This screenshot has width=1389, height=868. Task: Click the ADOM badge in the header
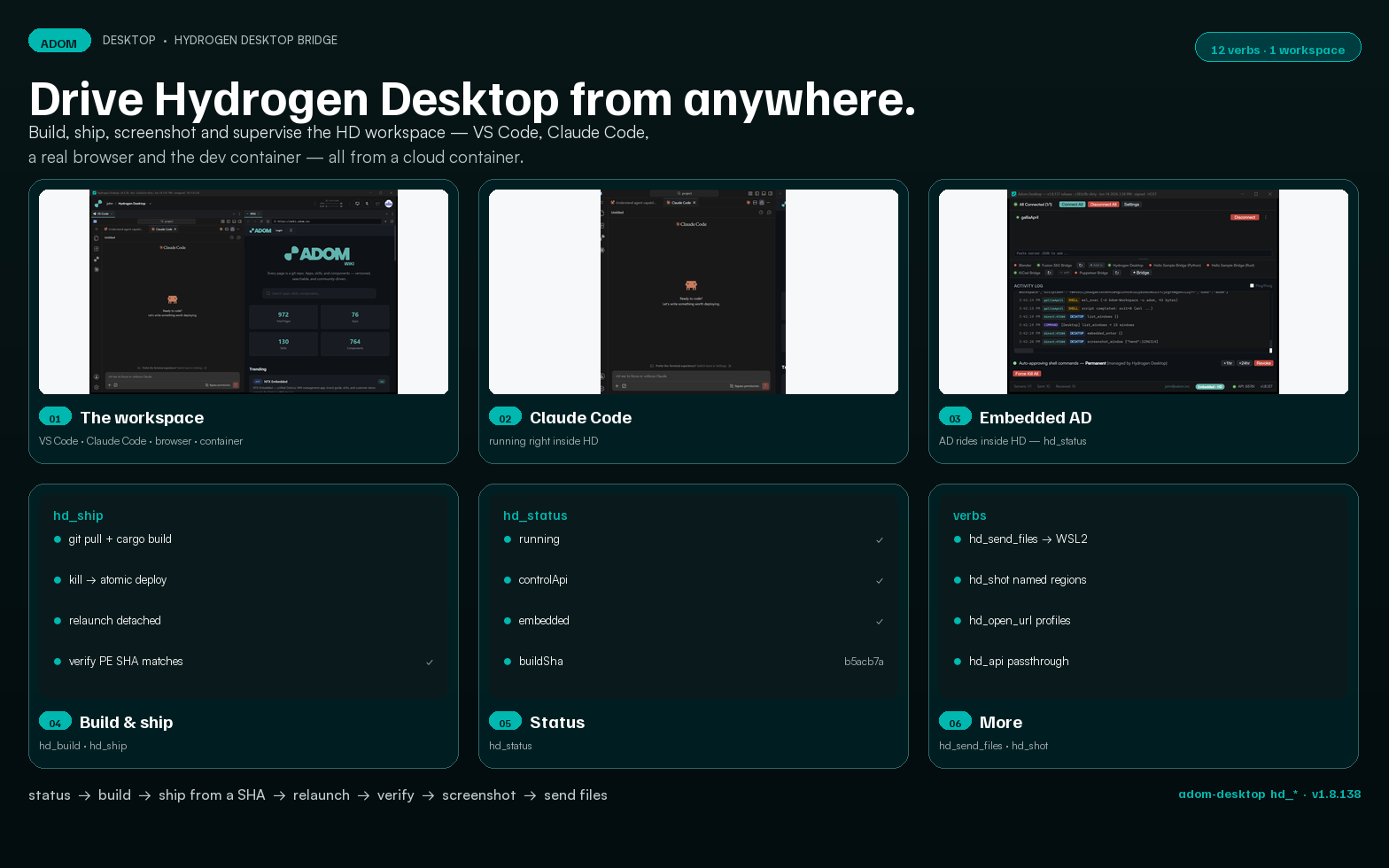[59, 41]
